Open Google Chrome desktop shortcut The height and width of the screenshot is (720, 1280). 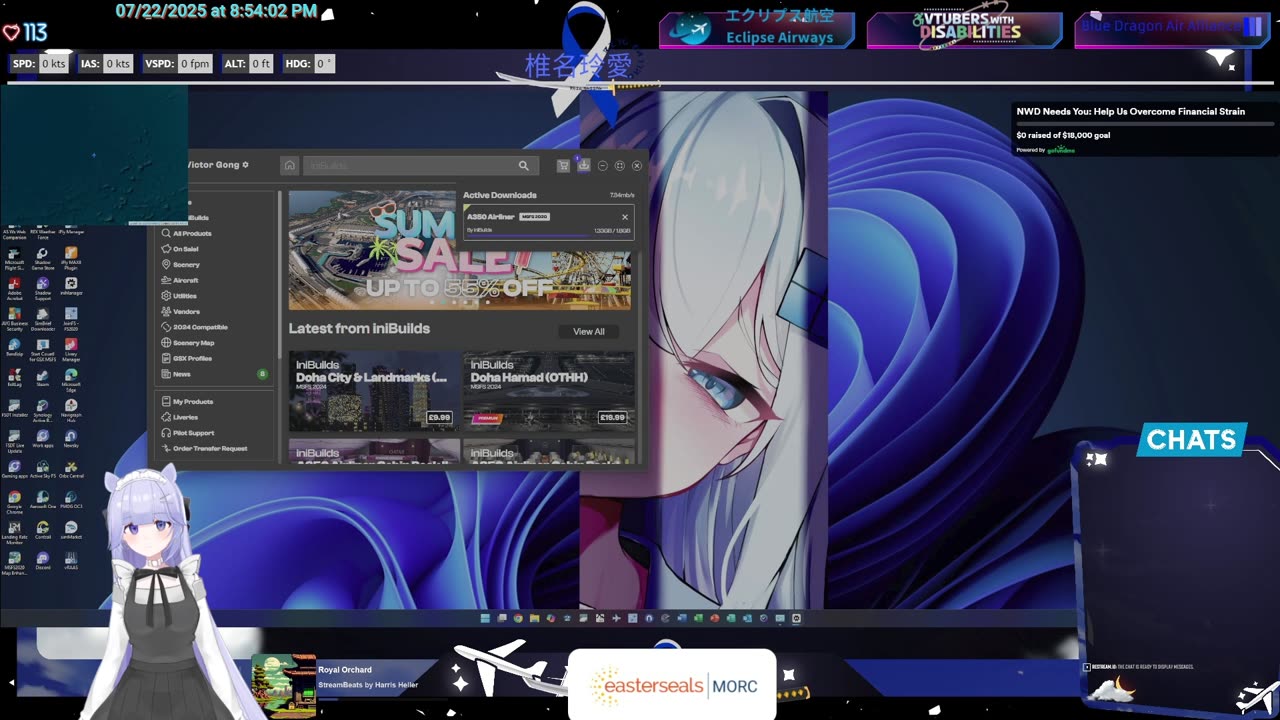(x=14, y=501)
